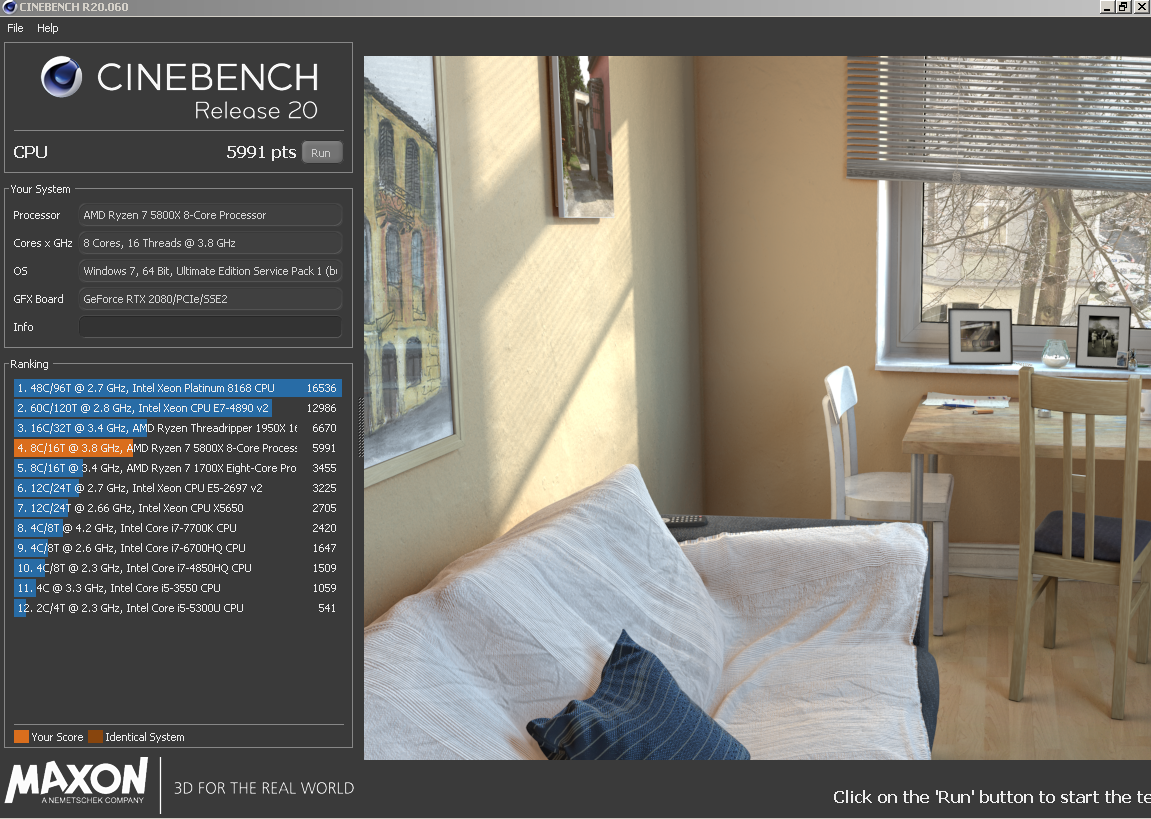Screen dimensions: 1151x819
Task: Open the File menu
Action: coord(15,28)
